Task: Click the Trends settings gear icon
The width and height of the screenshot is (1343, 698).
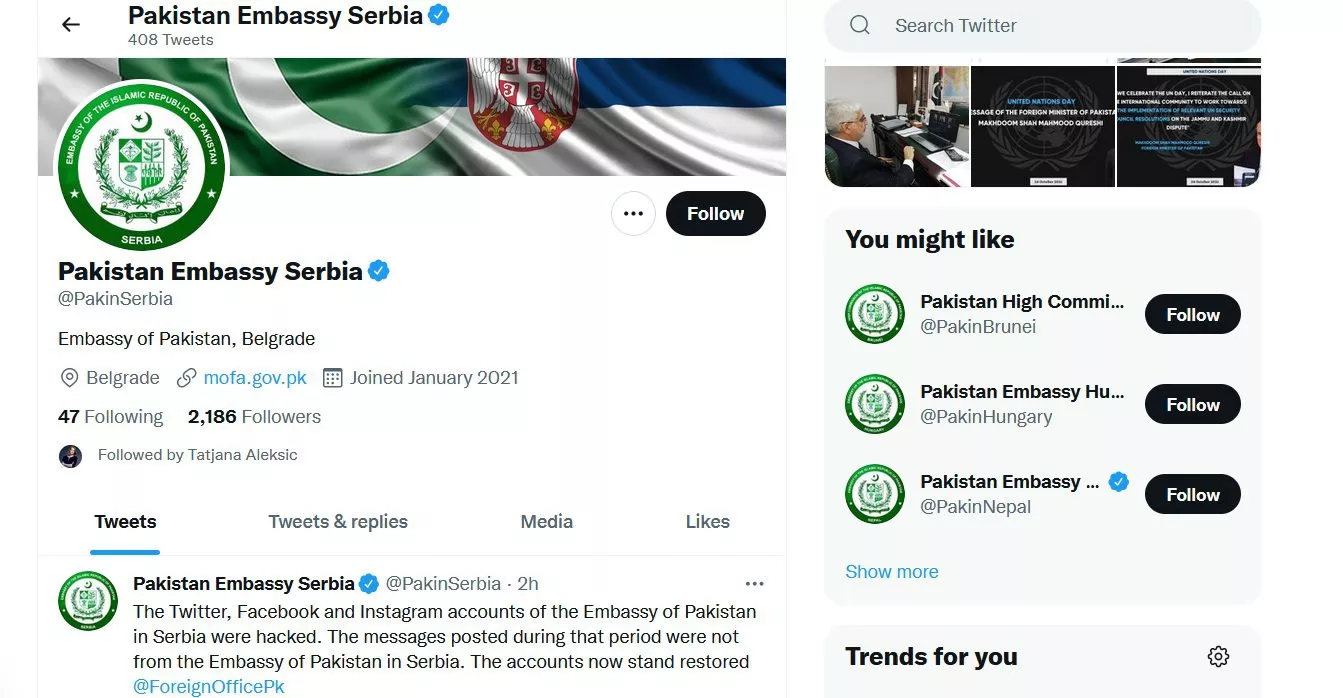Action: (1218, 657)
